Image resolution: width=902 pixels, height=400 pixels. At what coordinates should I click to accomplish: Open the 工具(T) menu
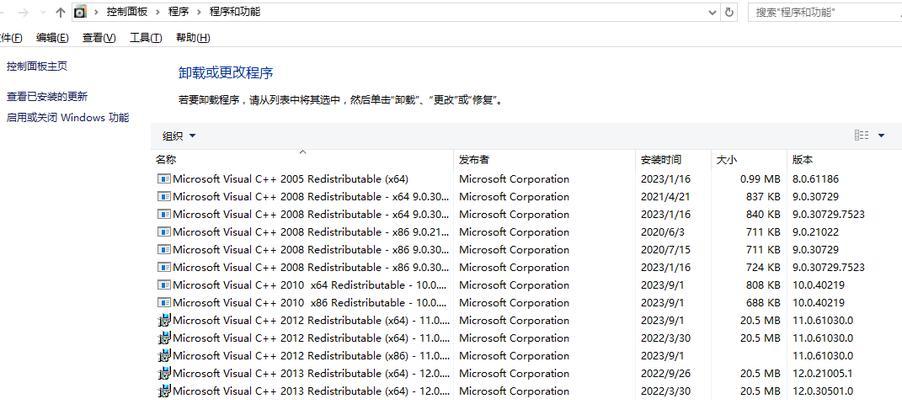(146, 38)
